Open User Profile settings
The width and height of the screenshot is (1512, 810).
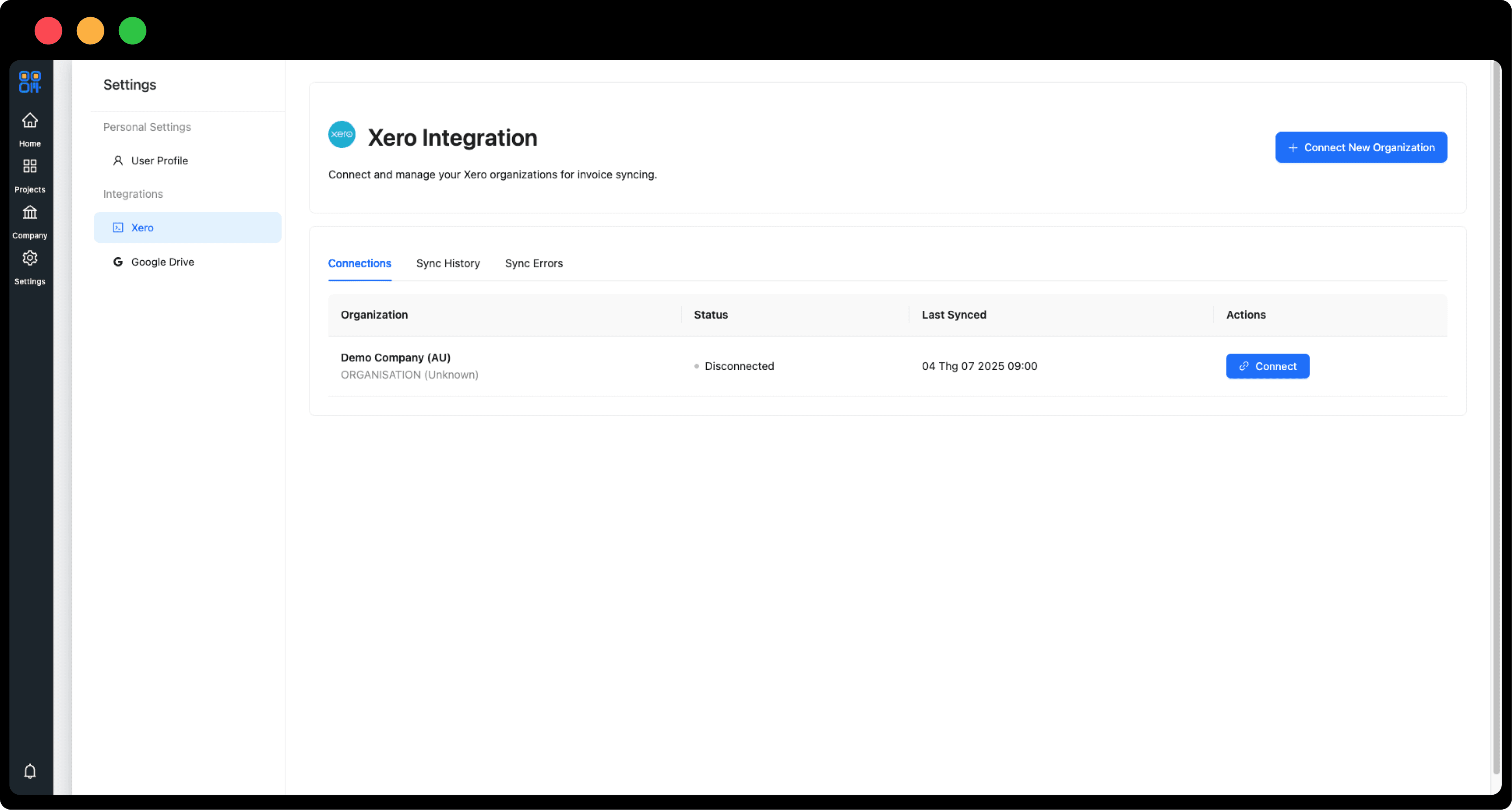(x=187, y=160)
